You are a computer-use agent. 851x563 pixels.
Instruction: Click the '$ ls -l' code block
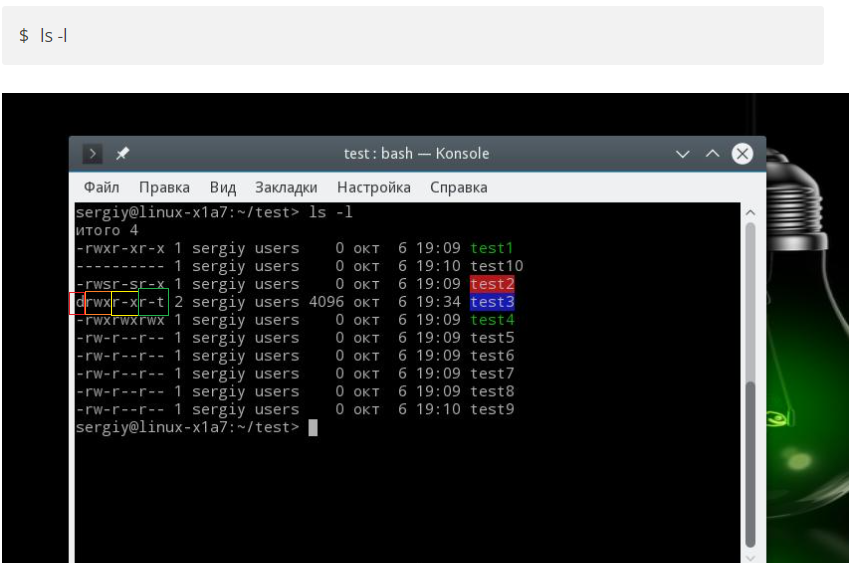(412, 35)
